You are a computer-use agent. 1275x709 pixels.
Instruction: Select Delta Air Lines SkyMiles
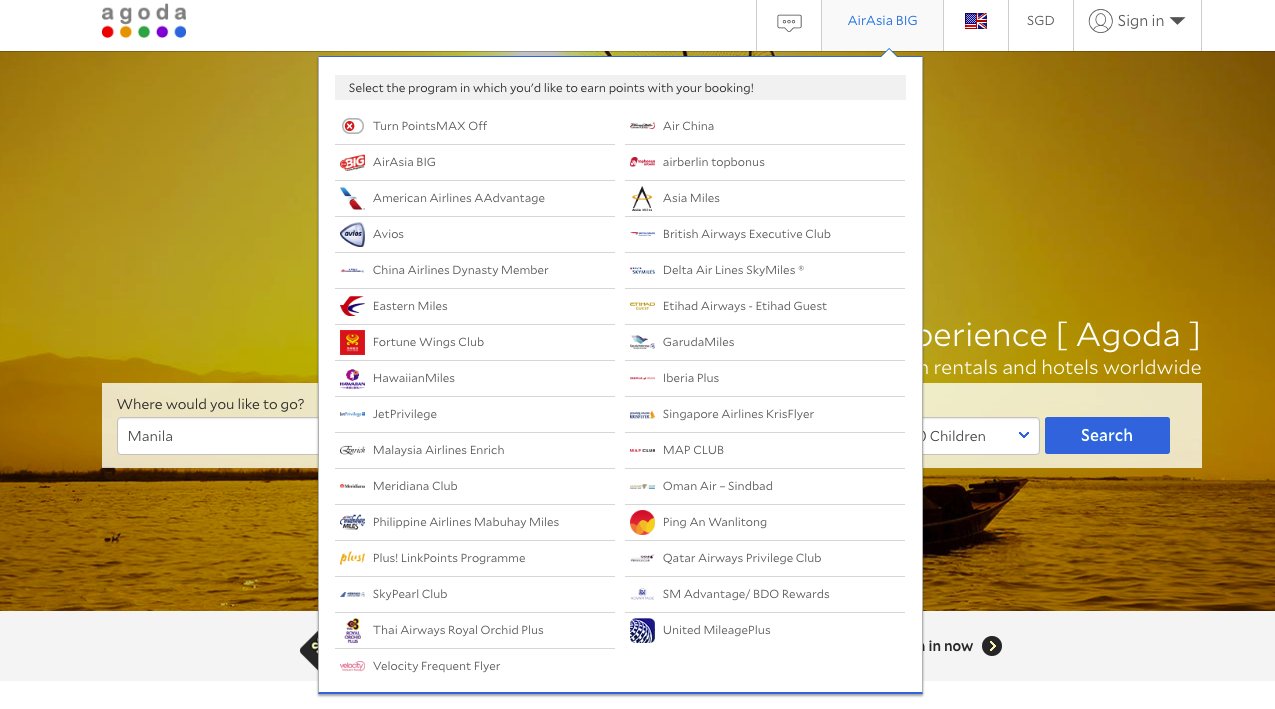click(765, 270)
